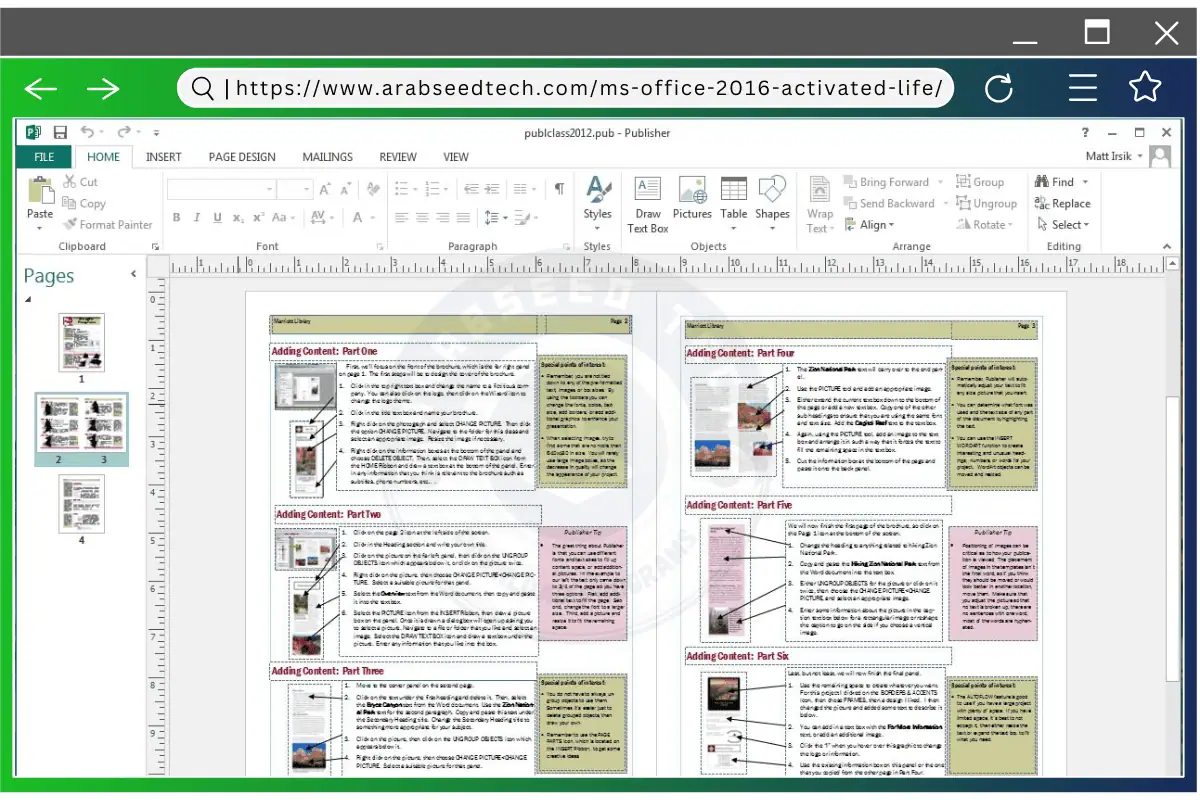Open the Align dropdown in Arrange

click(871, 224)
